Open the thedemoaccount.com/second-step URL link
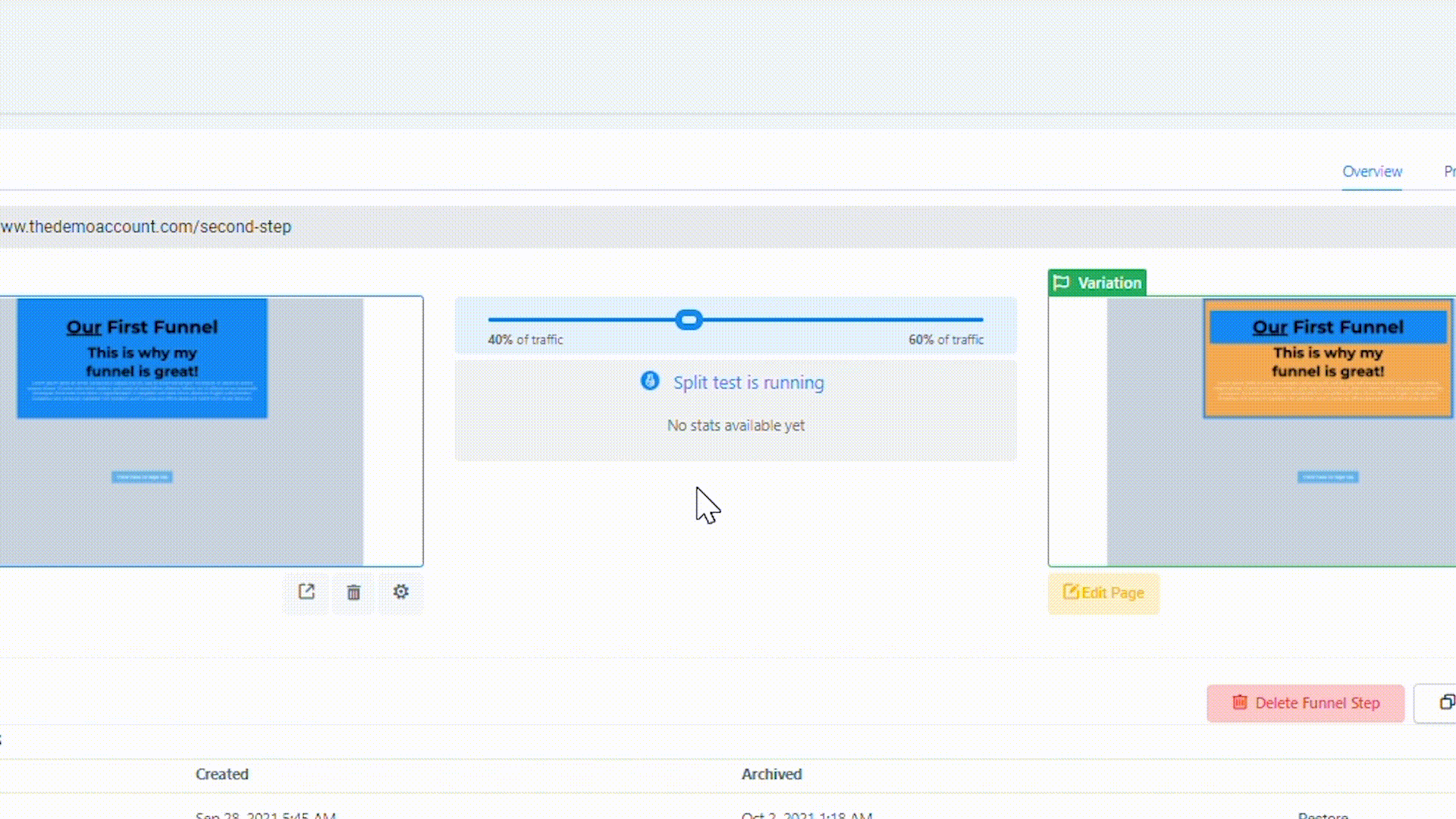1456x819 pixels. pyautogui.click(x=146, y=227)
